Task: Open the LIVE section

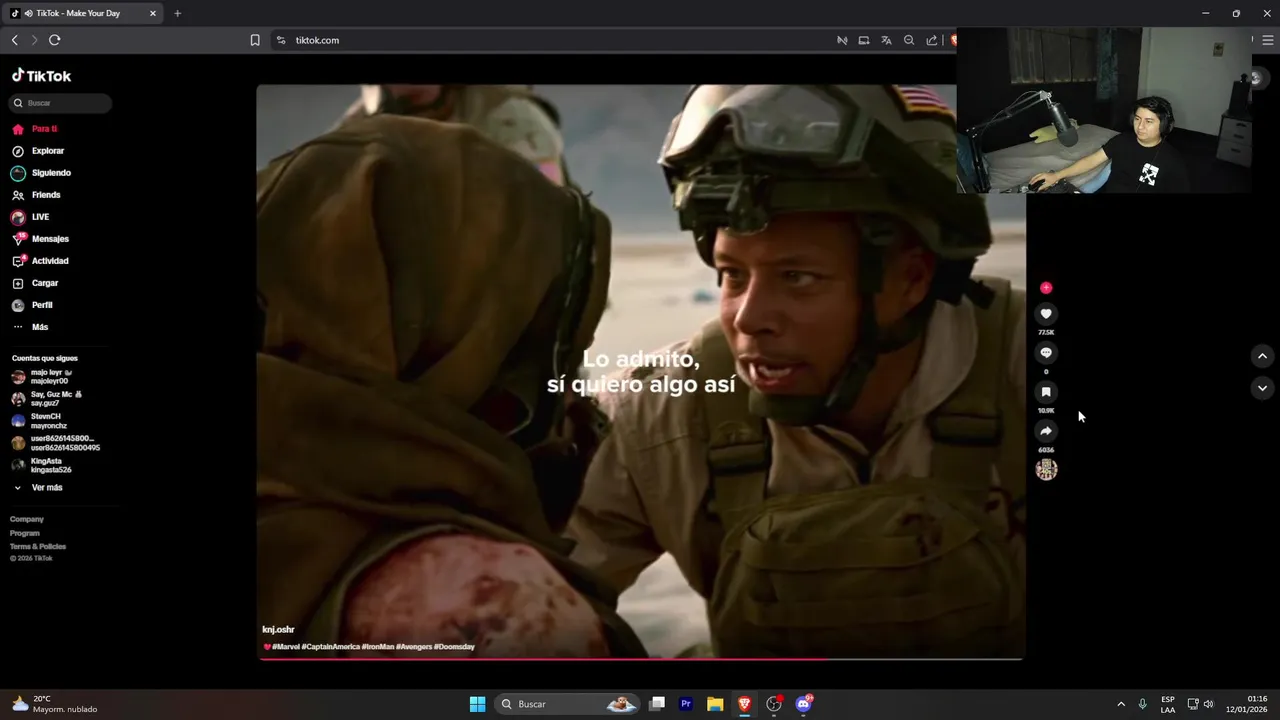Action: coord(30,217)
